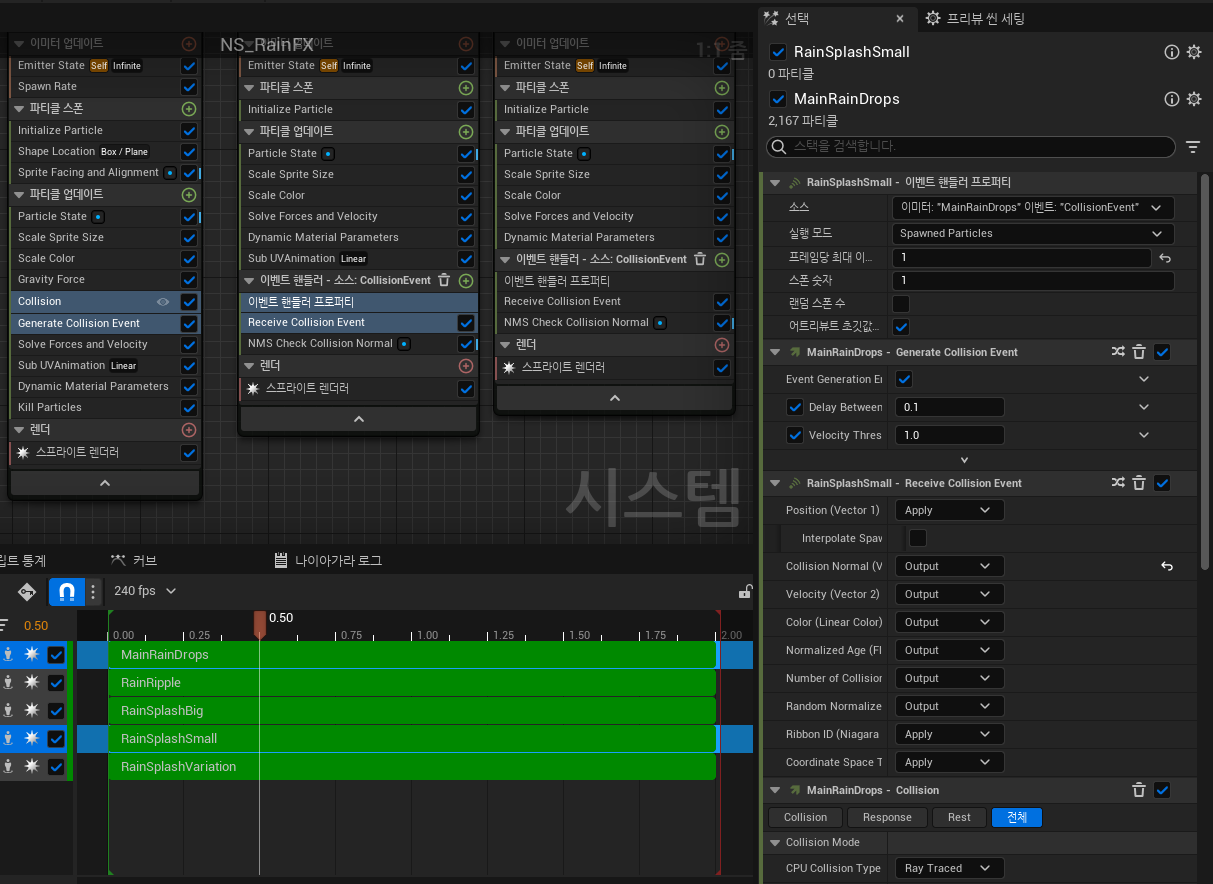Open the 240 fps frame rate dropdown
Viewport: 1213px width, 884px height.
[145, 591]
